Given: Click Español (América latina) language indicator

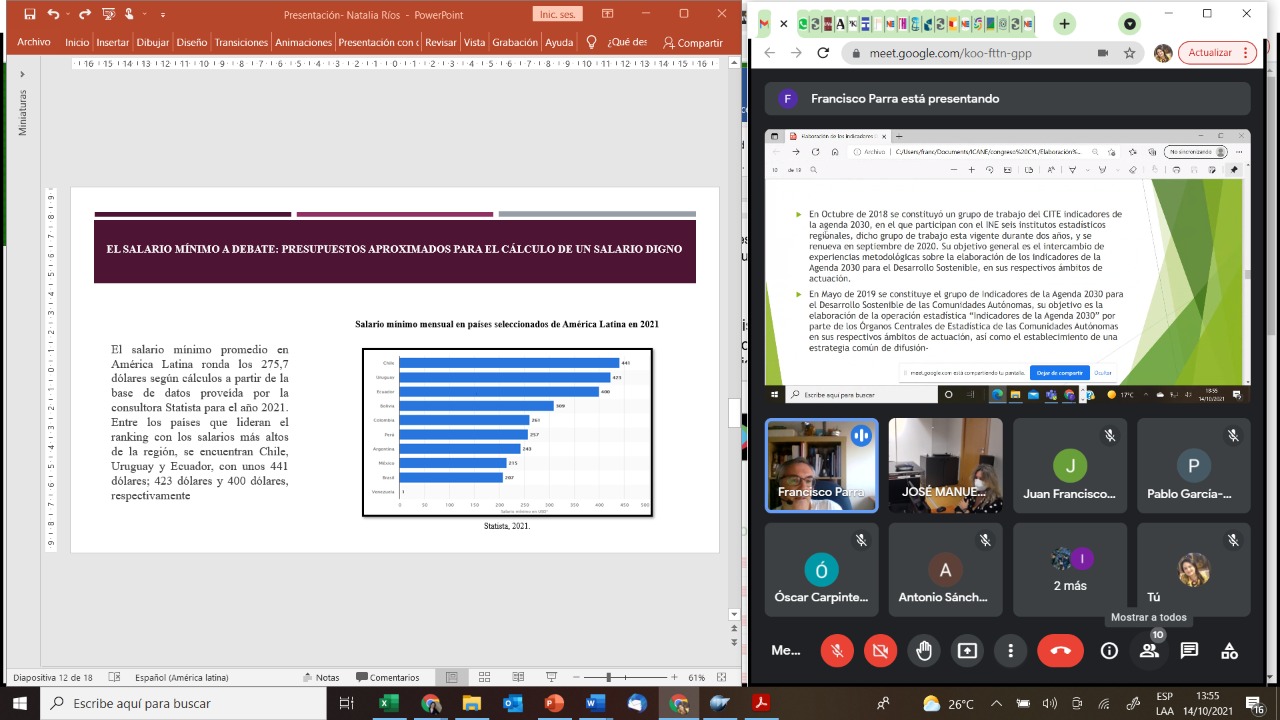Looking at the screenshot, I should coord(182,677).
